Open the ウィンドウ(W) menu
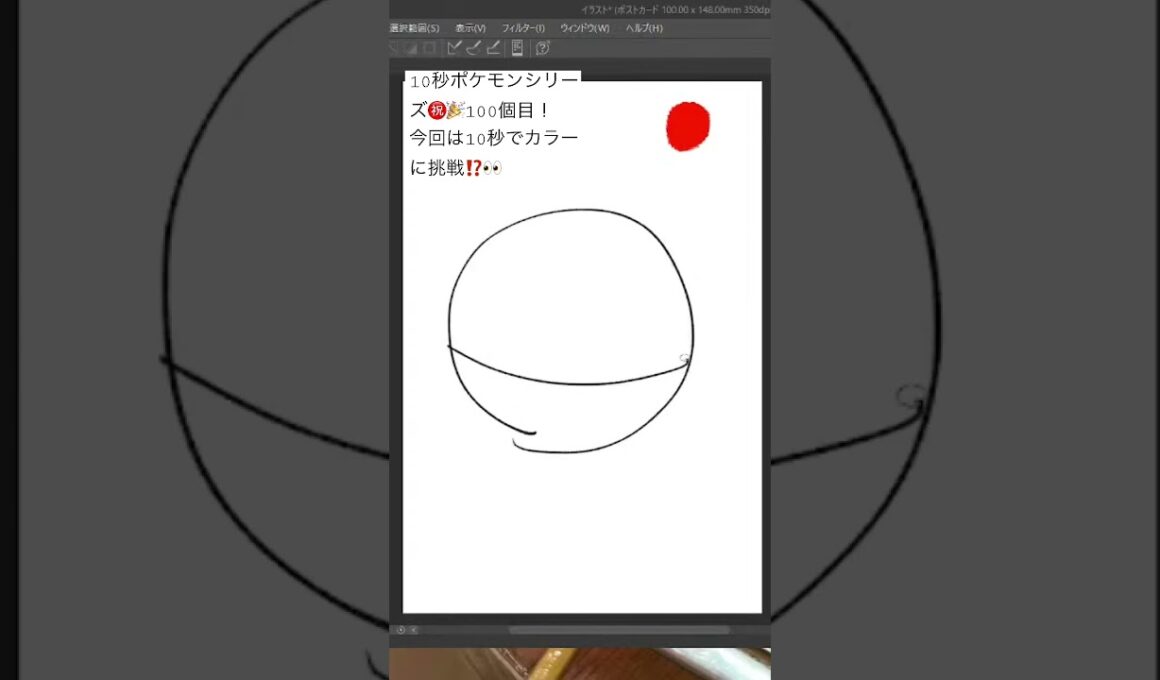 (x=584, y=28)
